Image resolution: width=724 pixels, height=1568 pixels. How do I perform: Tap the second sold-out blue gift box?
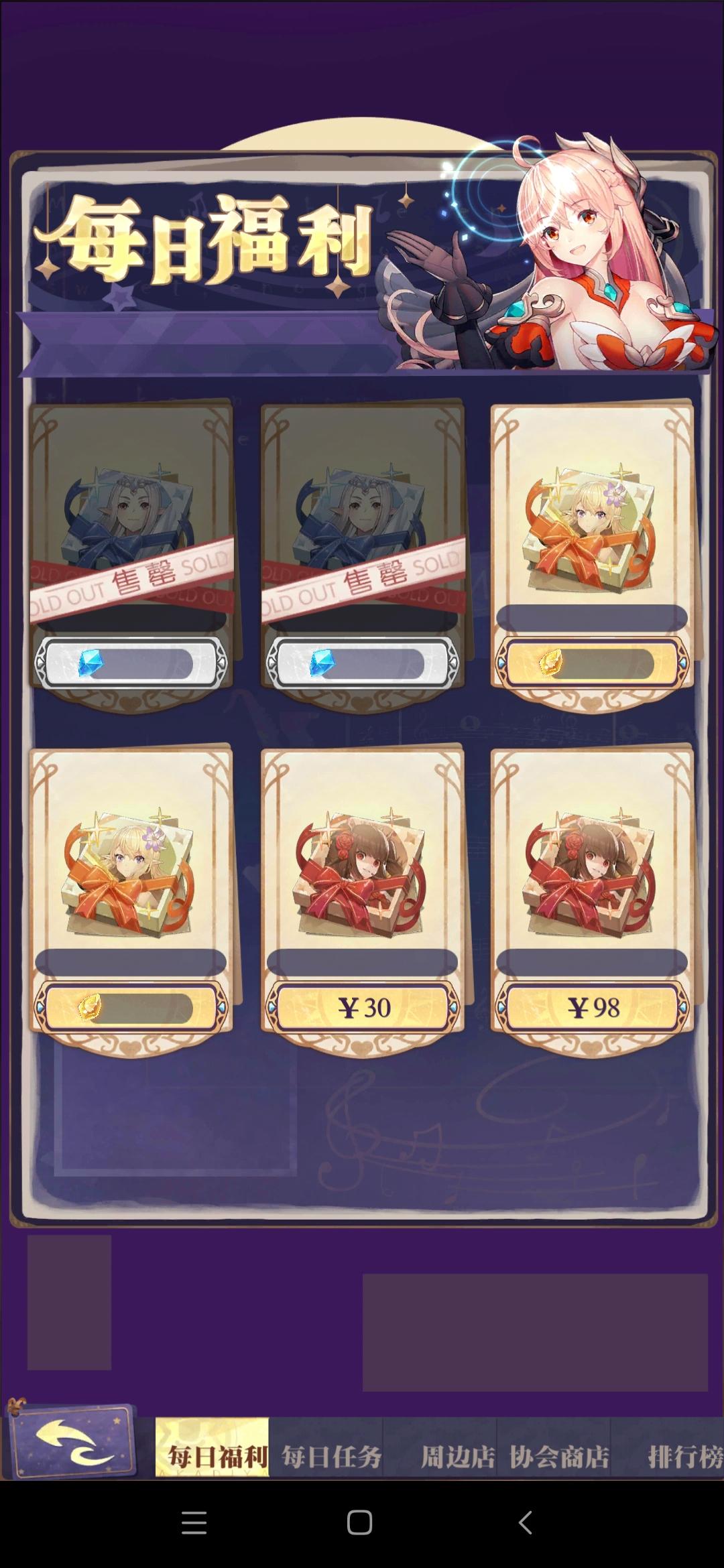point(362,529)
